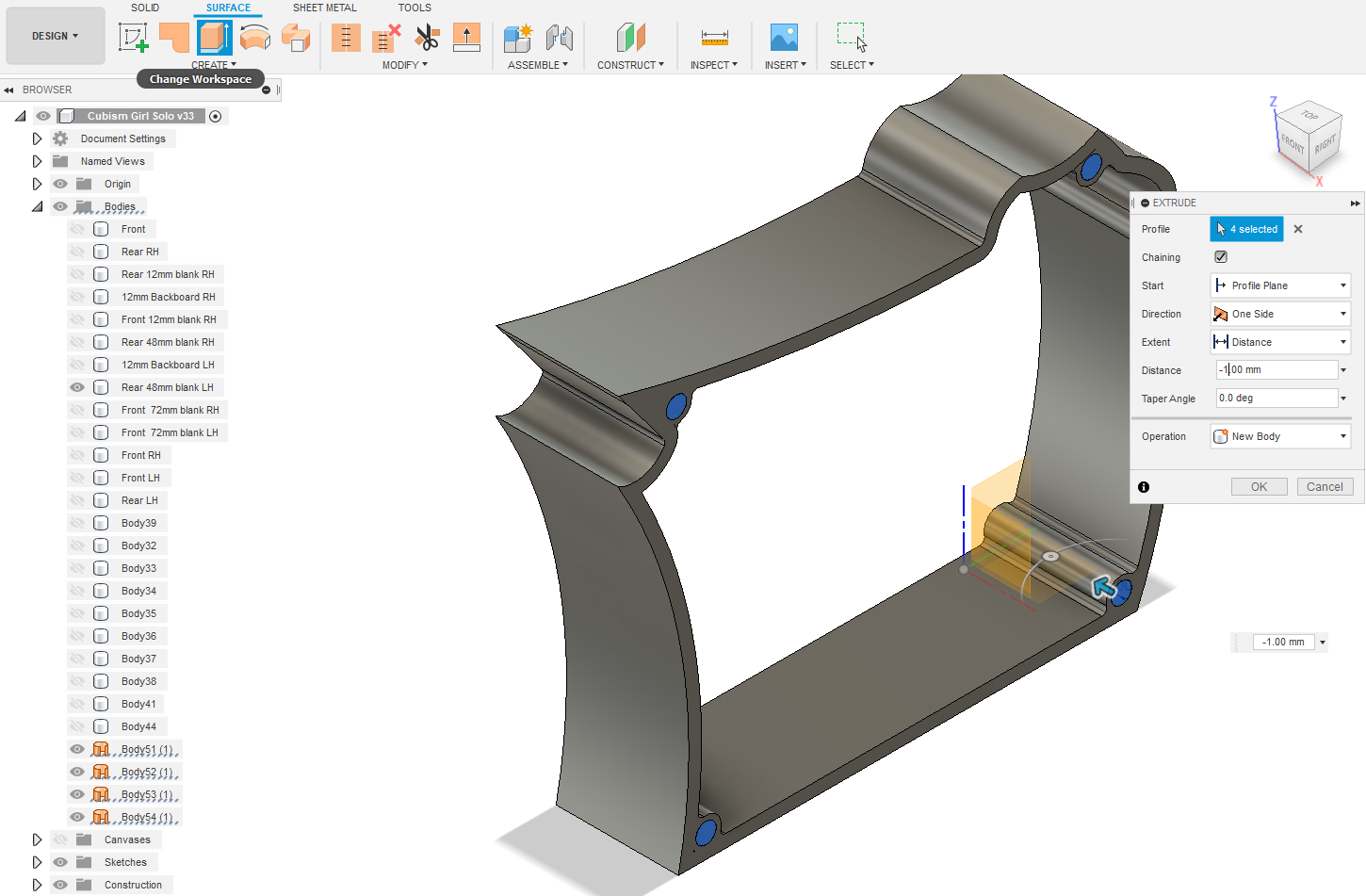1366x896 pixels.
Task: Open the DESIGN workspace switcher
Action: coord(56,36)
